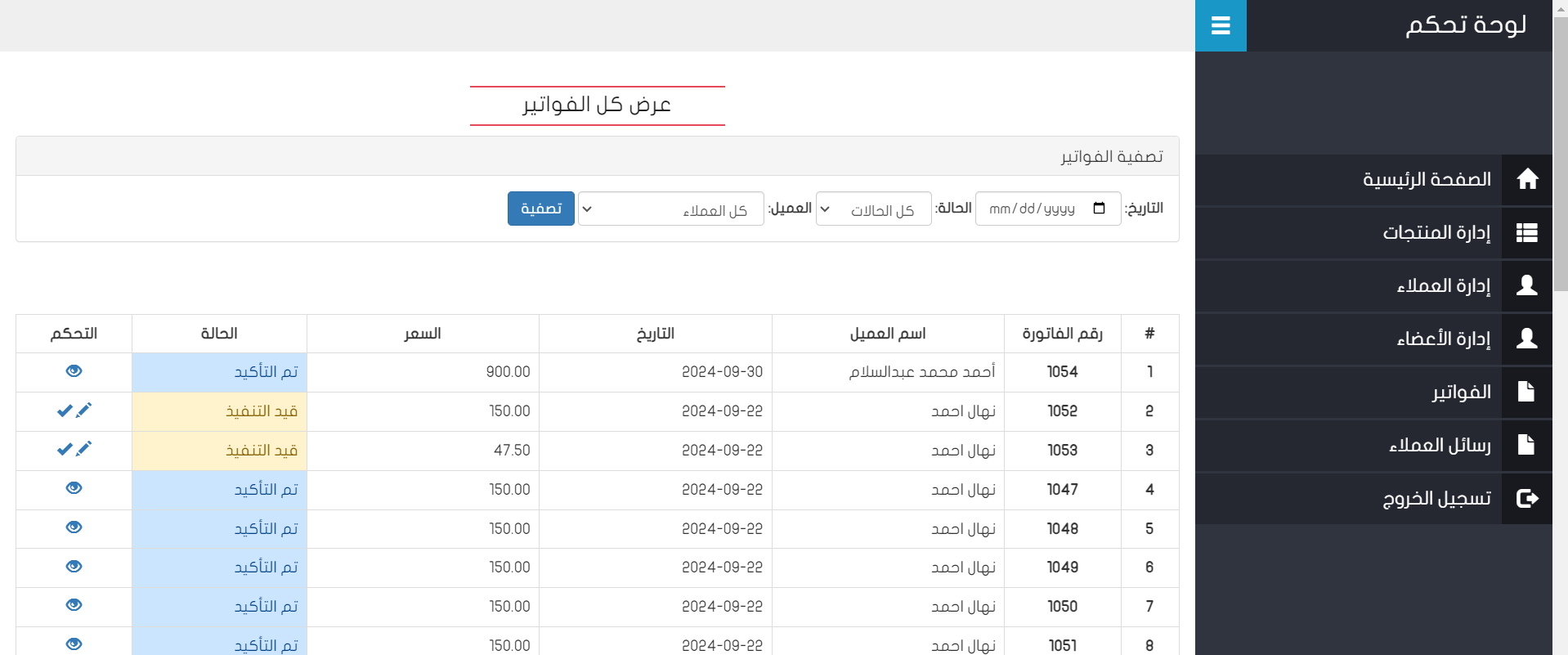Click the الحالة column header
This screenshot has height=655, width=1568.
click(219, 334)
